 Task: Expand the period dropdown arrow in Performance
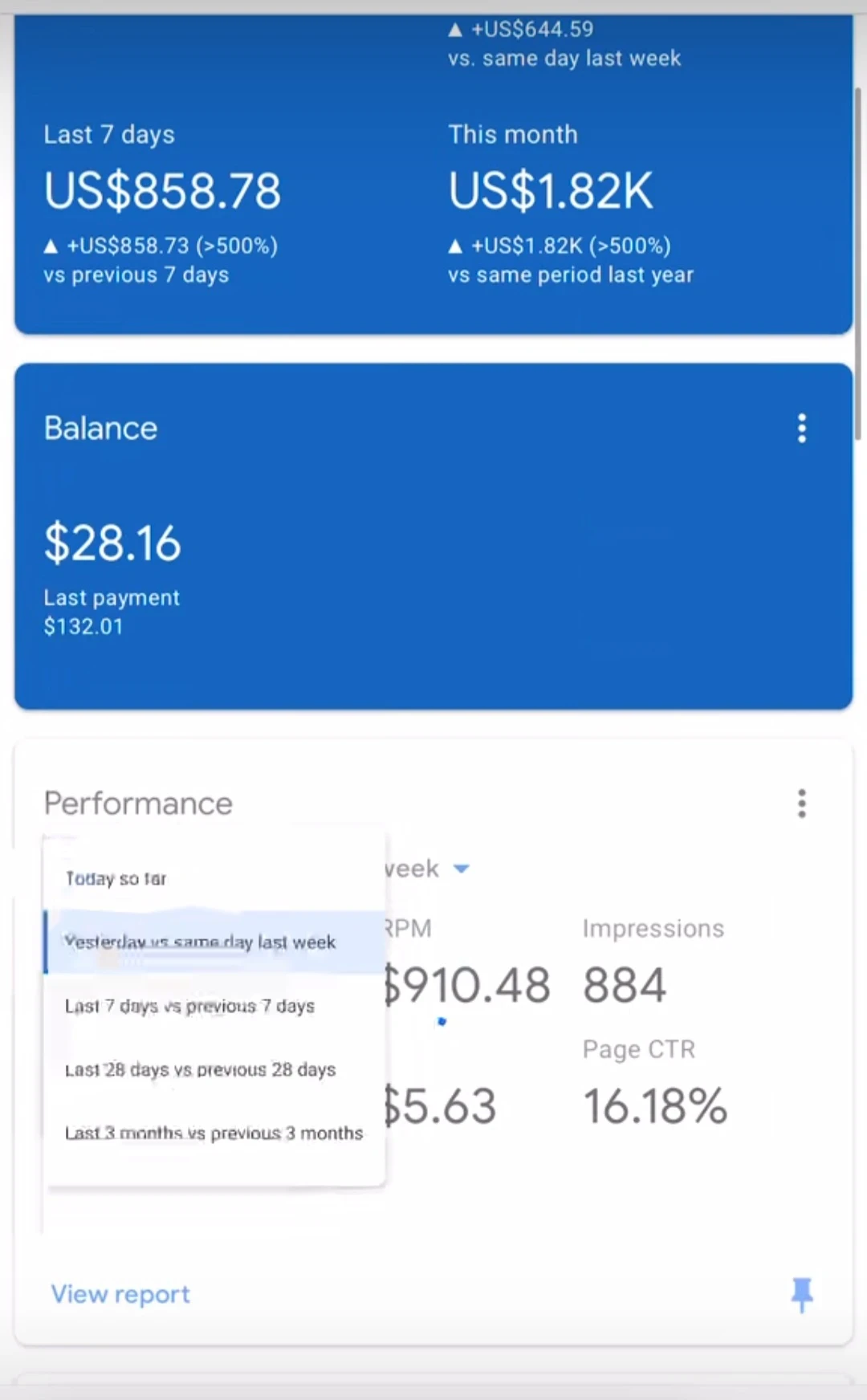tap(462, 869)
